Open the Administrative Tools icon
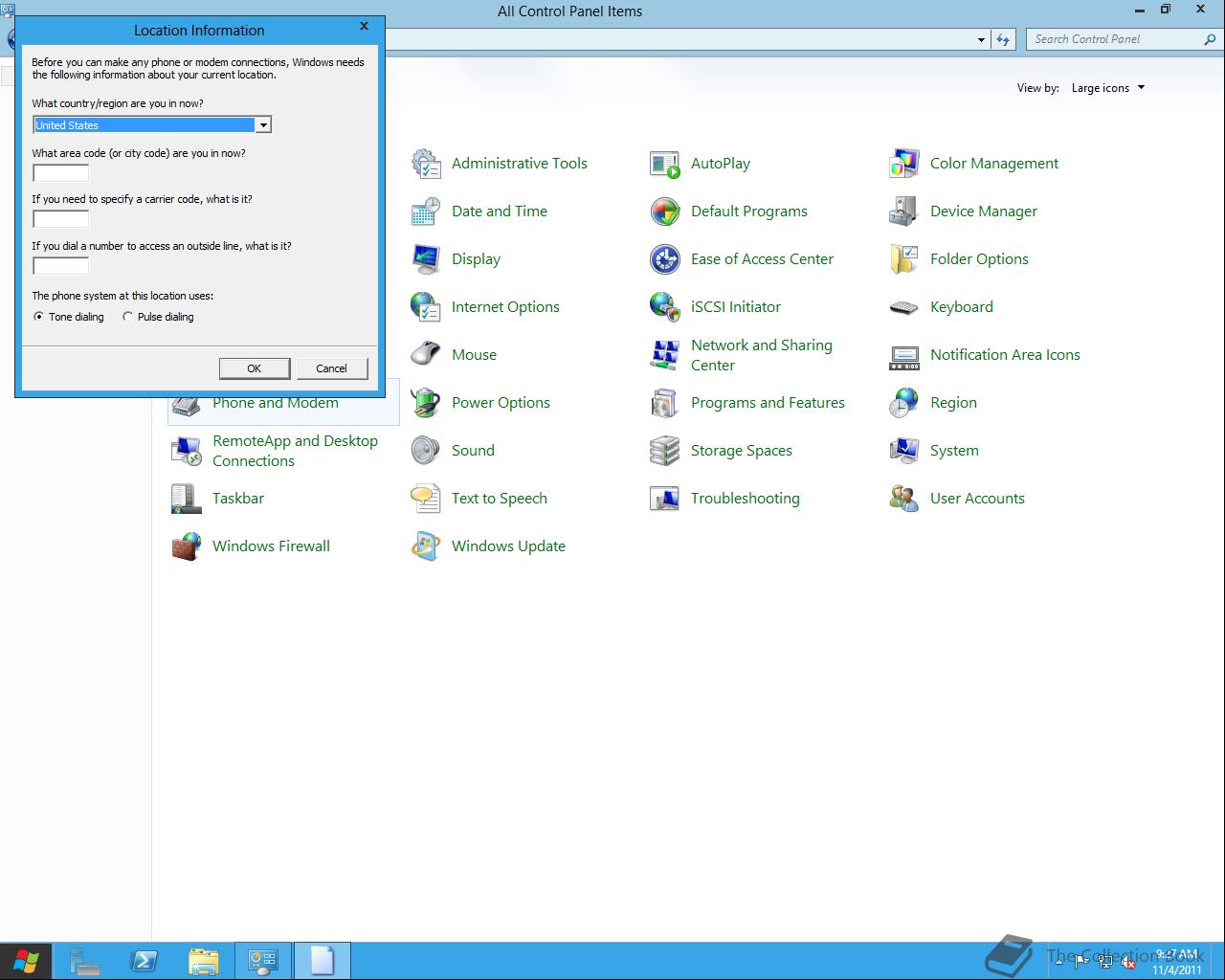 (x=426, y=164)
